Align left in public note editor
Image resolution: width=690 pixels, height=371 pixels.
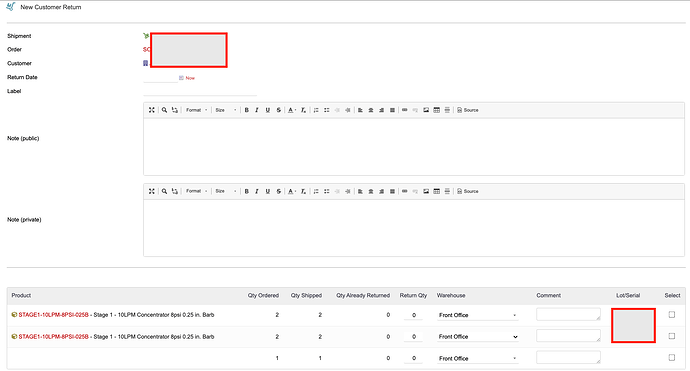[360, 110]
